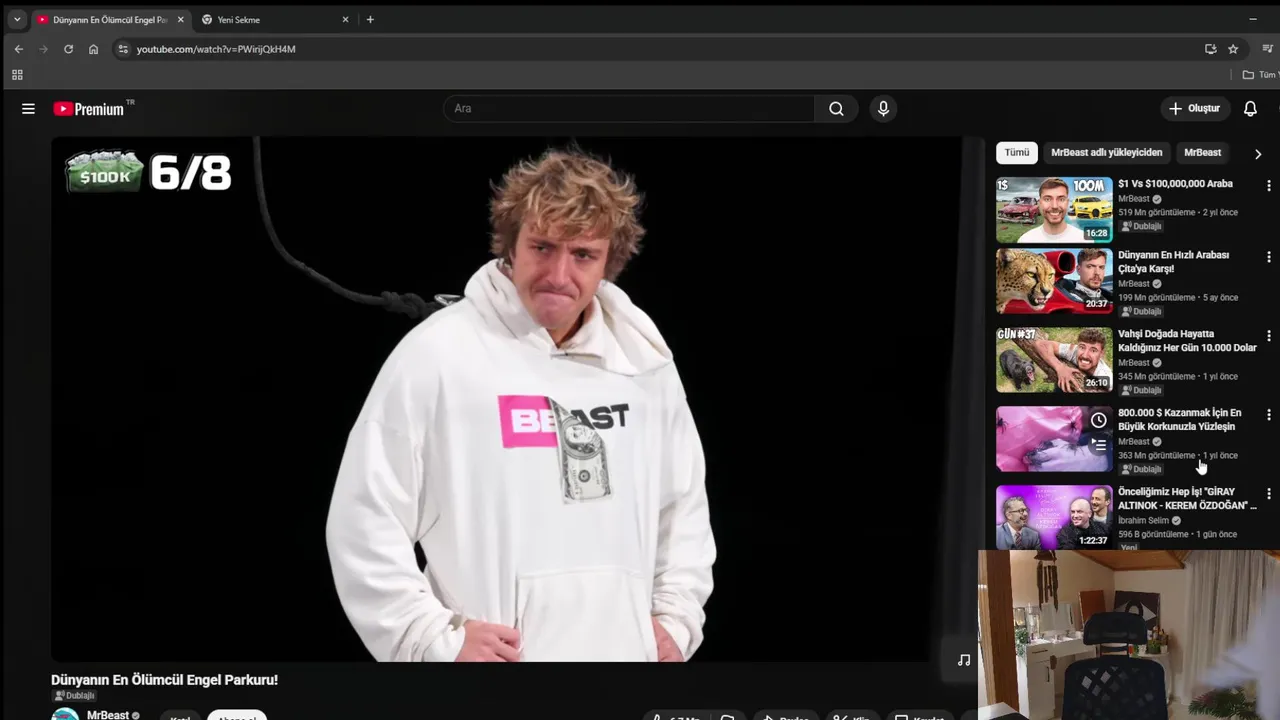Expand the tab search dropdown
The image size is (1280, 720).
pos(17,19)
